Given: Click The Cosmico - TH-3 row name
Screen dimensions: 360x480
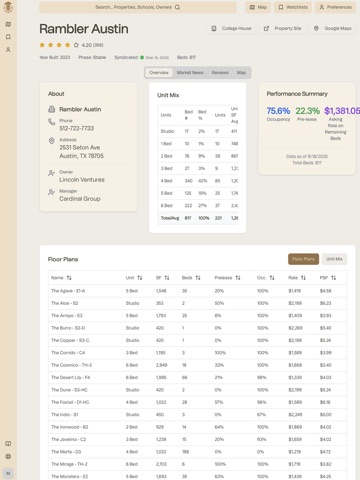Looking at the screenshot, I should (71, 365).
